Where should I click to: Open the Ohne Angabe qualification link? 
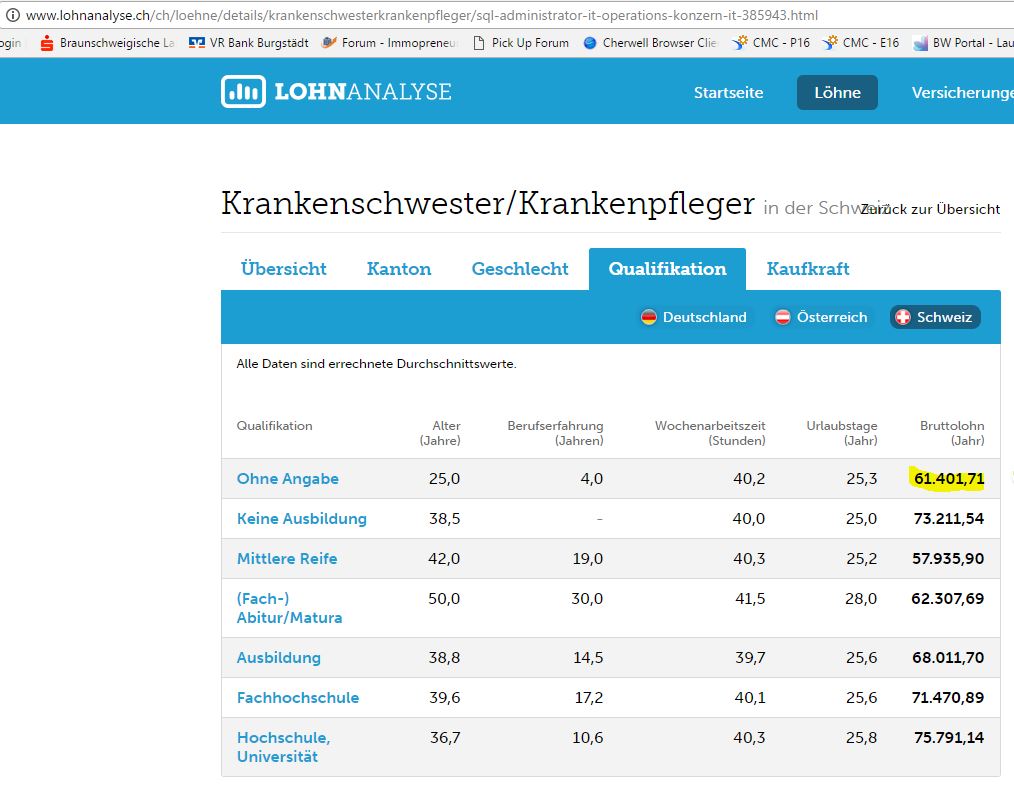(x=288, y=479)
